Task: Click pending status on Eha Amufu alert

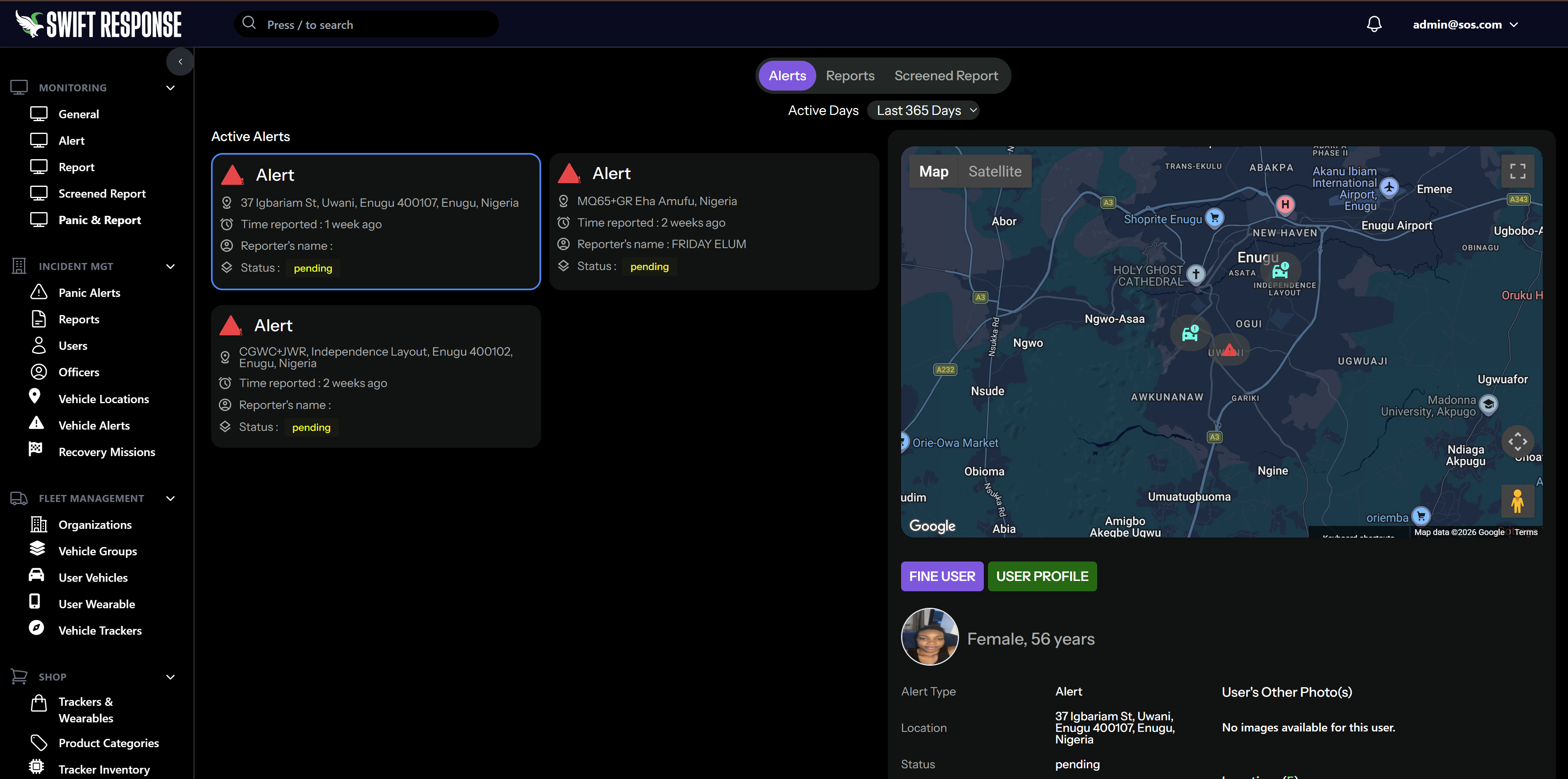Action: pyautogui.click(x=649, y=266)
